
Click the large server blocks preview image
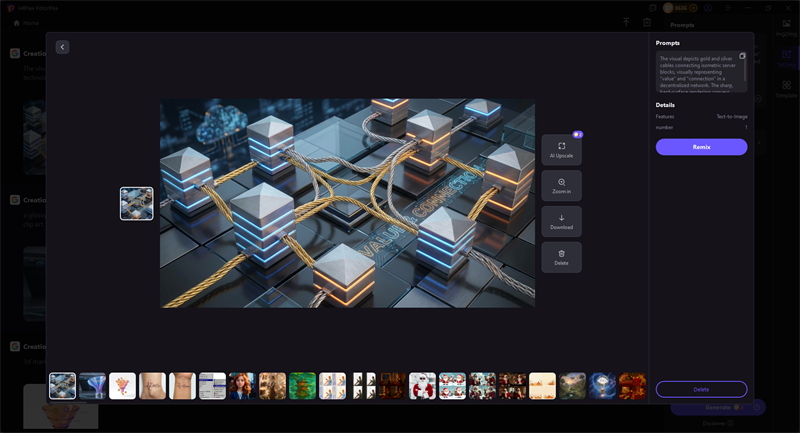coord(347,203)
